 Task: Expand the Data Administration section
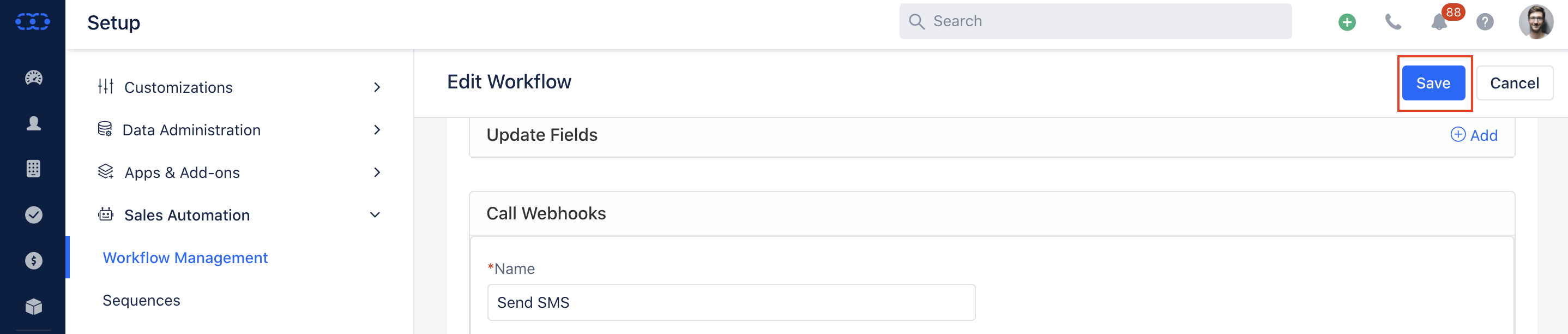240,130
